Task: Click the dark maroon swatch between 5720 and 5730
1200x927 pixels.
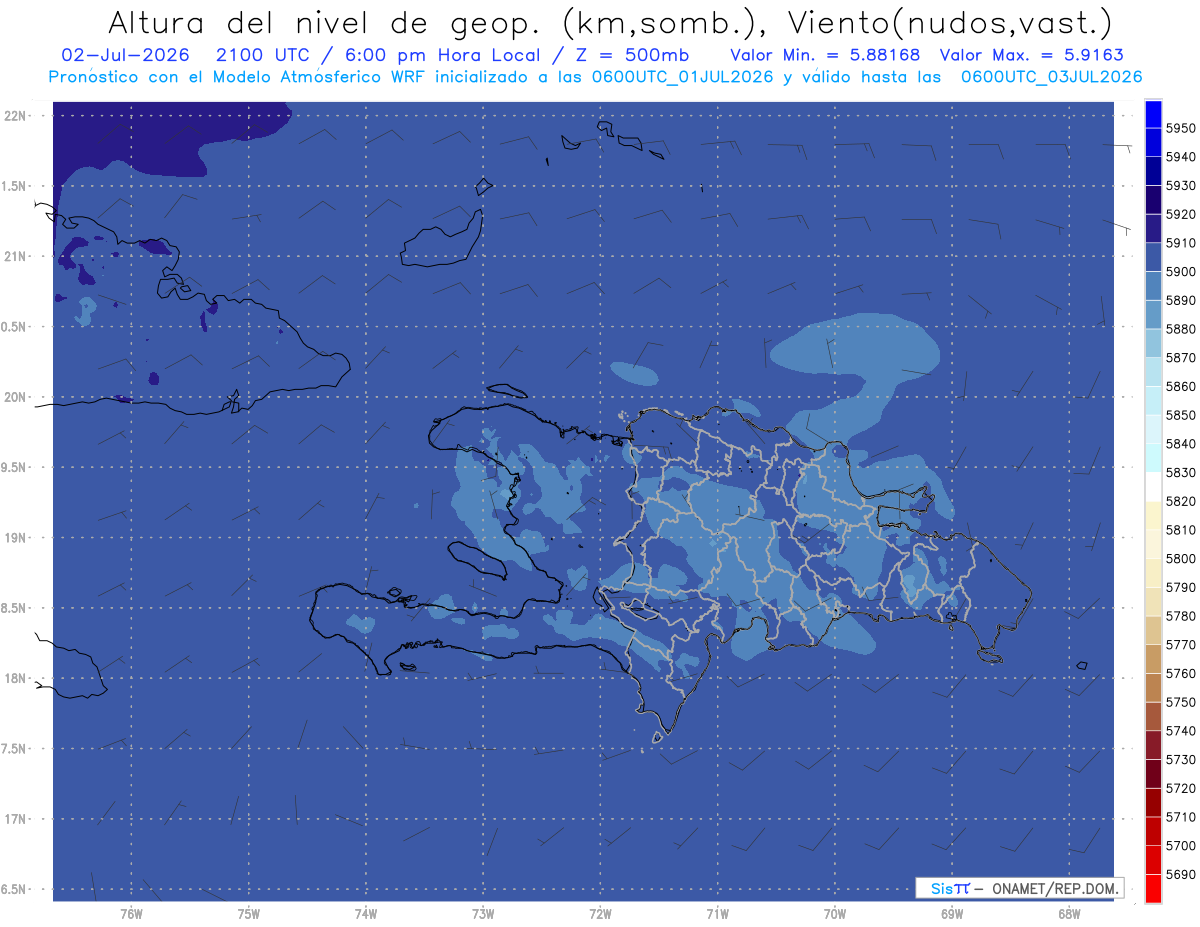Action: [x=1153, y=773]
